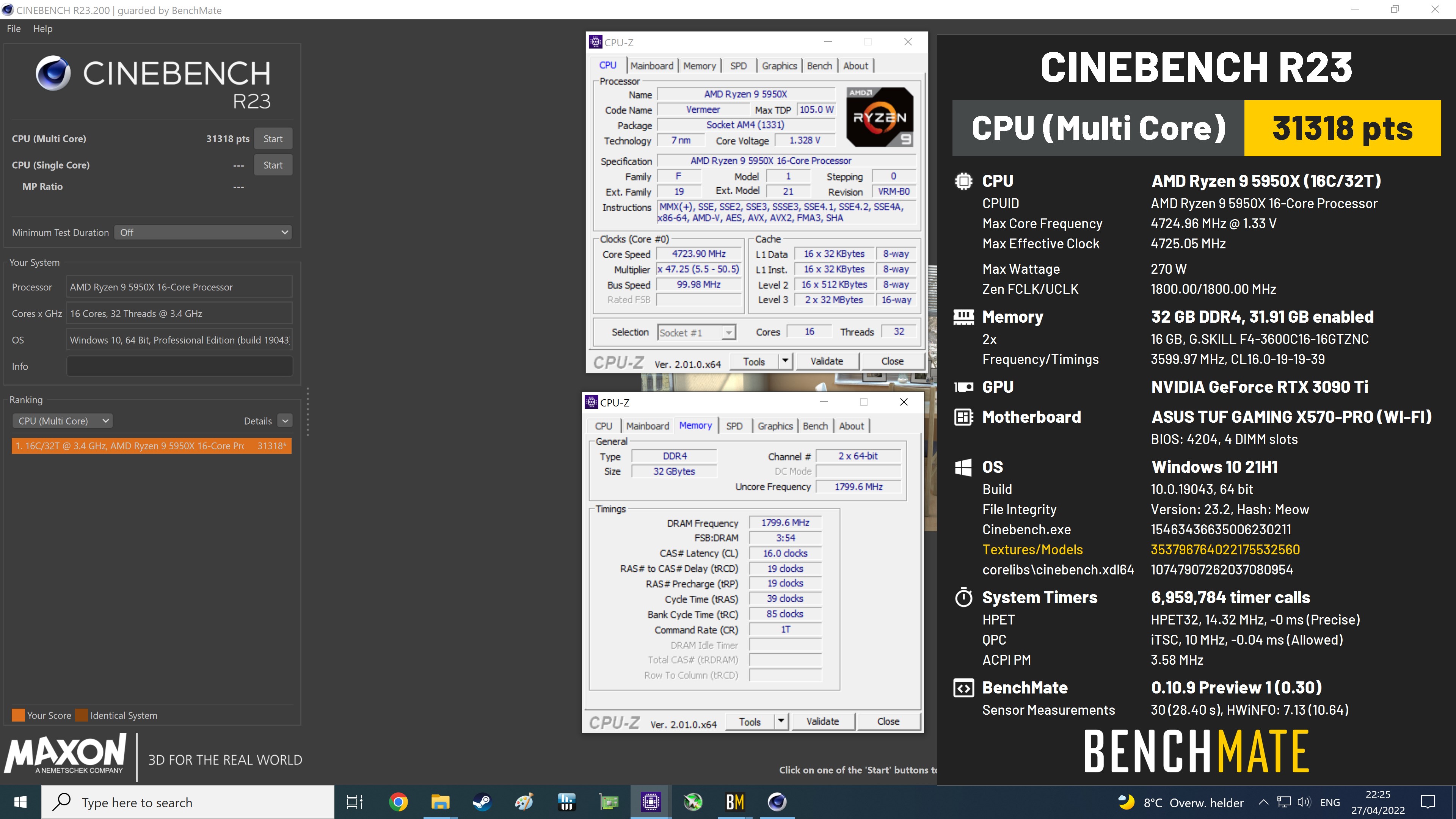Screen dimensions: 1456x819
Task: Click the vertical panel divider handle
Action: [308, 411]
